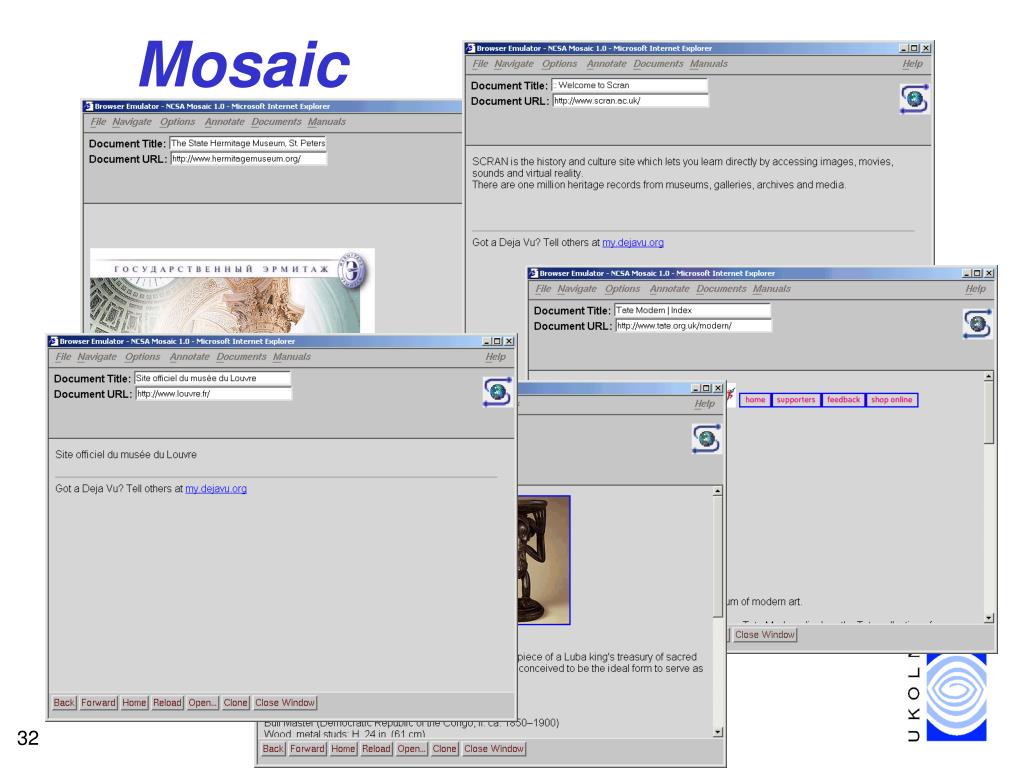
Task: Open Documents menu in Scran window
Action: [658, 63]
